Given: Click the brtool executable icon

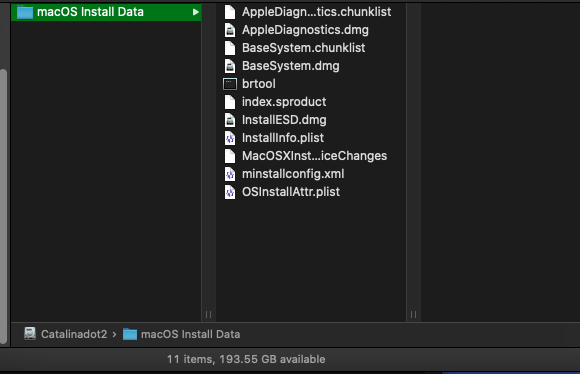Looking at the screenshot, I should (230, 84).
